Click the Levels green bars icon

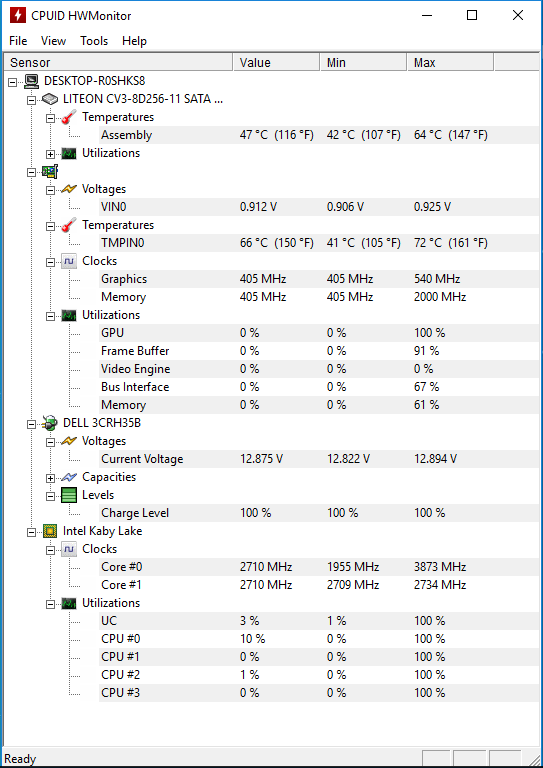pyautogui.click(x=69, y=495)
